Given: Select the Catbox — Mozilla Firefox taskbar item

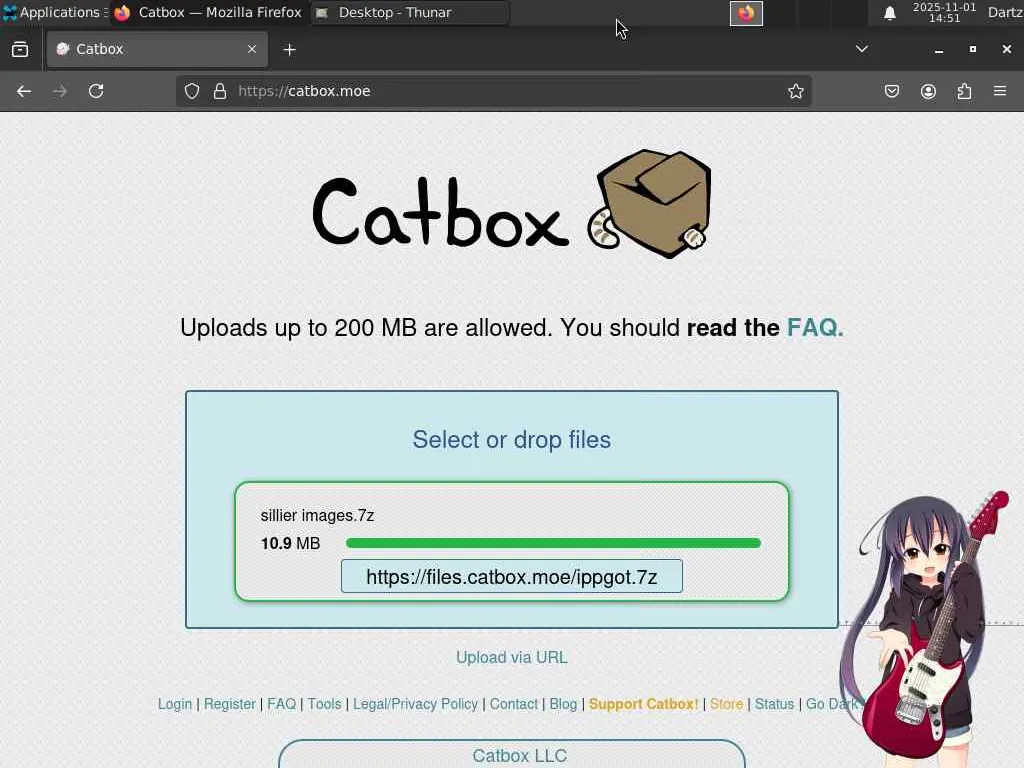Looking at the screenshot, I should pyautogui.click(x=208, y=12).
